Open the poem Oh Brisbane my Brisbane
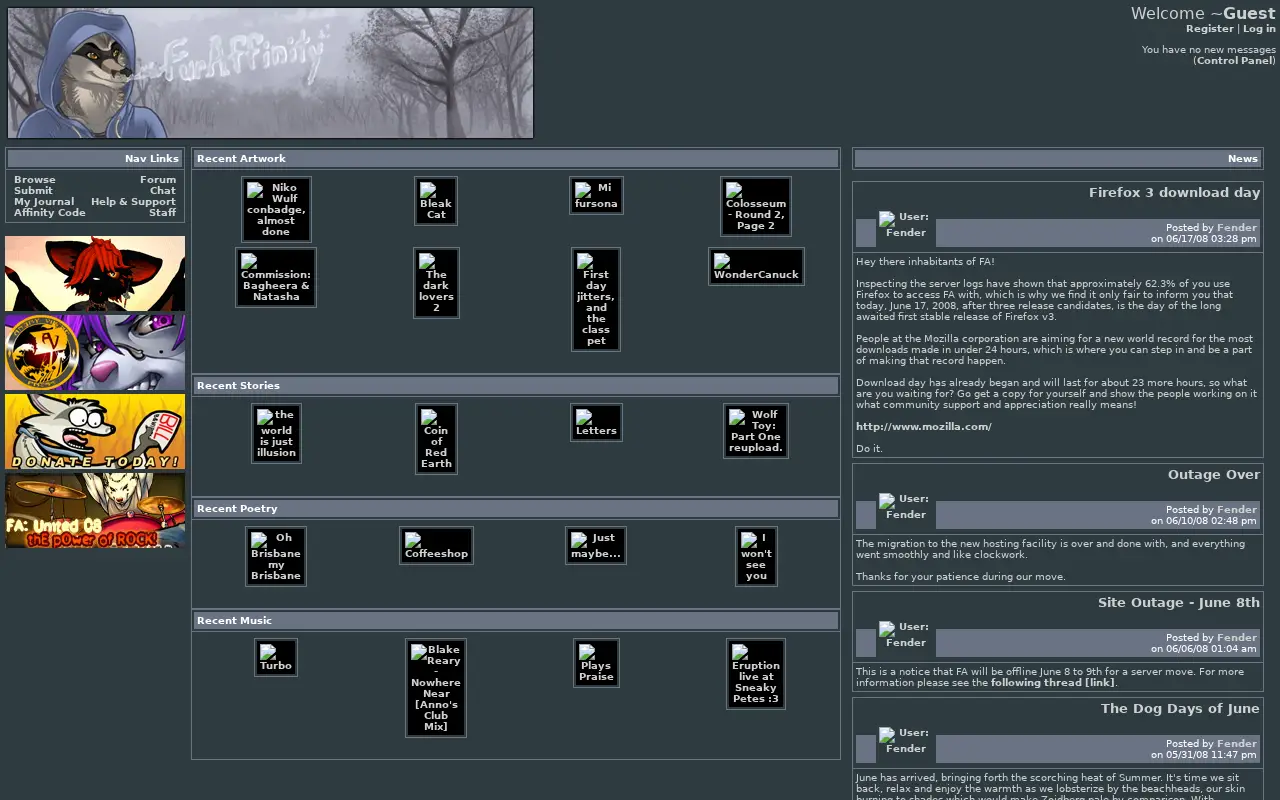The width and height of the screenshot is (1280, 800). point(276,556)
